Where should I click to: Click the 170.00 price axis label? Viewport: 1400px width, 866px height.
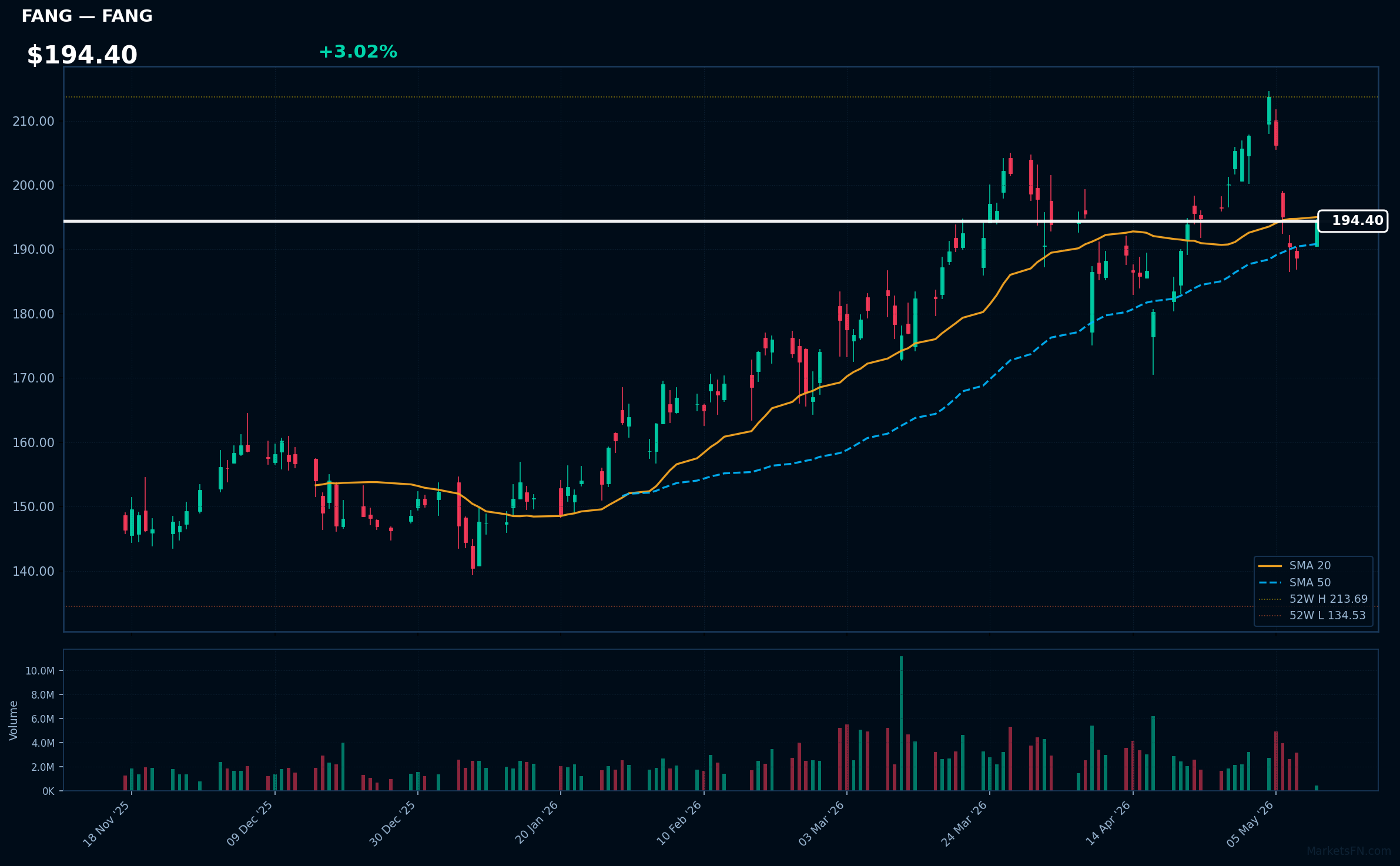pos(34,378)
